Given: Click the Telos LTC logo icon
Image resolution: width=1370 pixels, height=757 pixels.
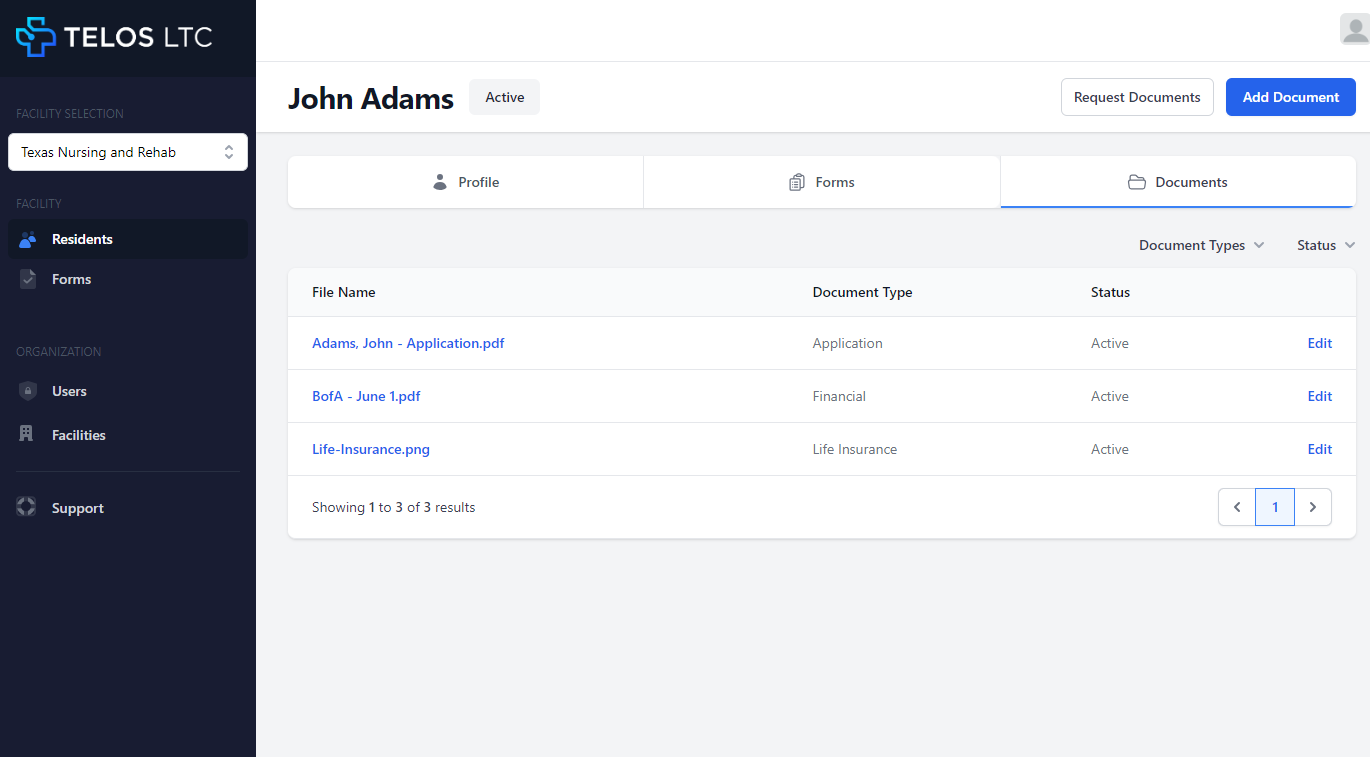Looking at the screenshot, I should (36, 37).
